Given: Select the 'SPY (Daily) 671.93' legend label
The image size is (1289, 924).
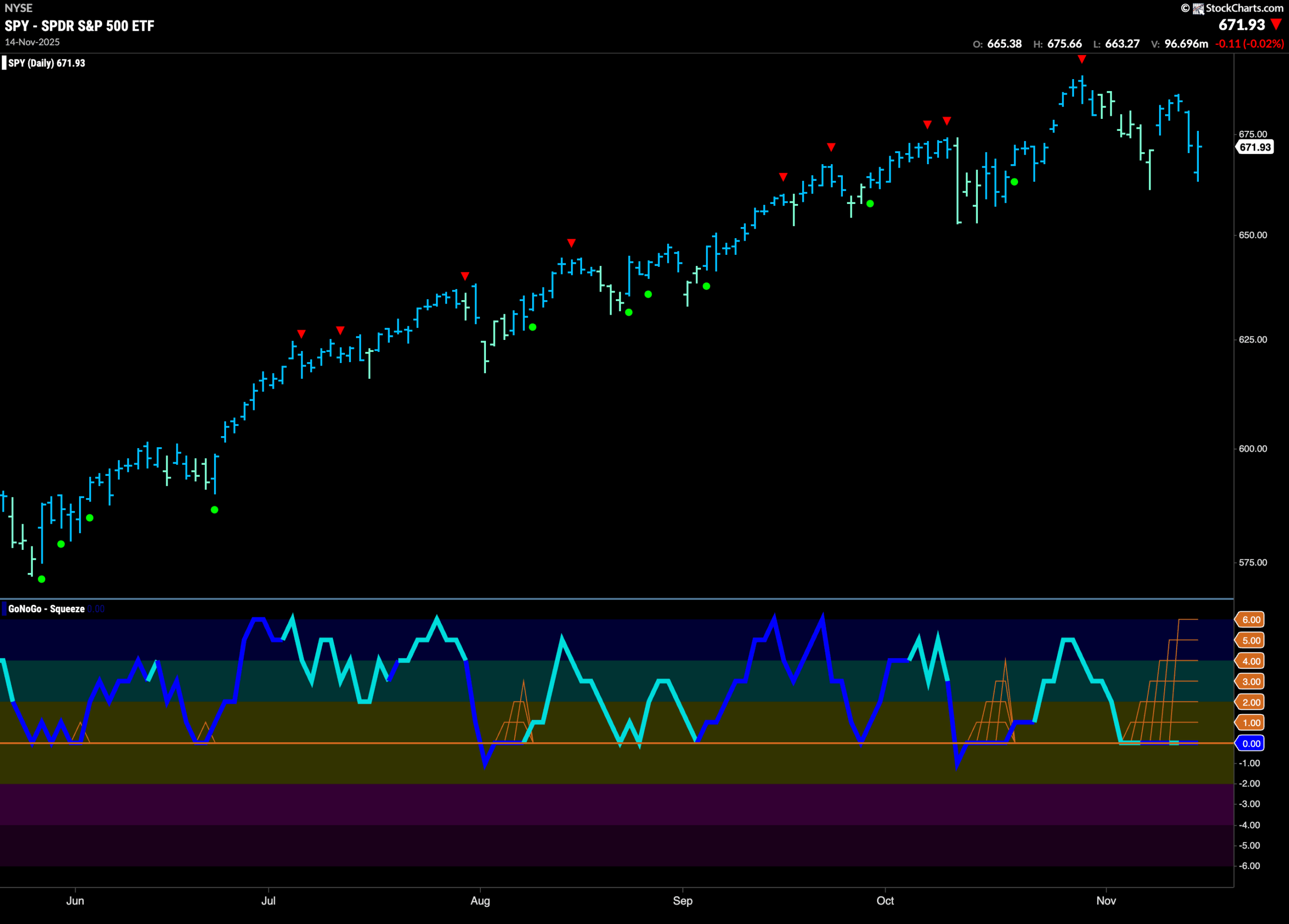Looking at the screenshot, I should [x=47, y=63].
